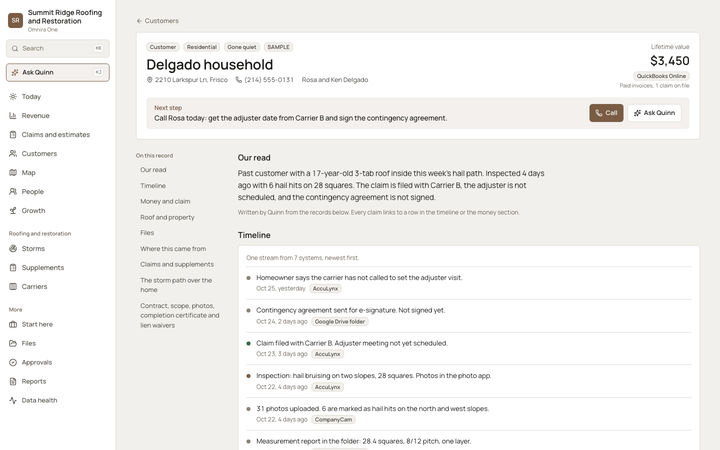Viewport: 720px width, 450px height.
Task: Go to Claims and estimates
Action: pos(58,135)
